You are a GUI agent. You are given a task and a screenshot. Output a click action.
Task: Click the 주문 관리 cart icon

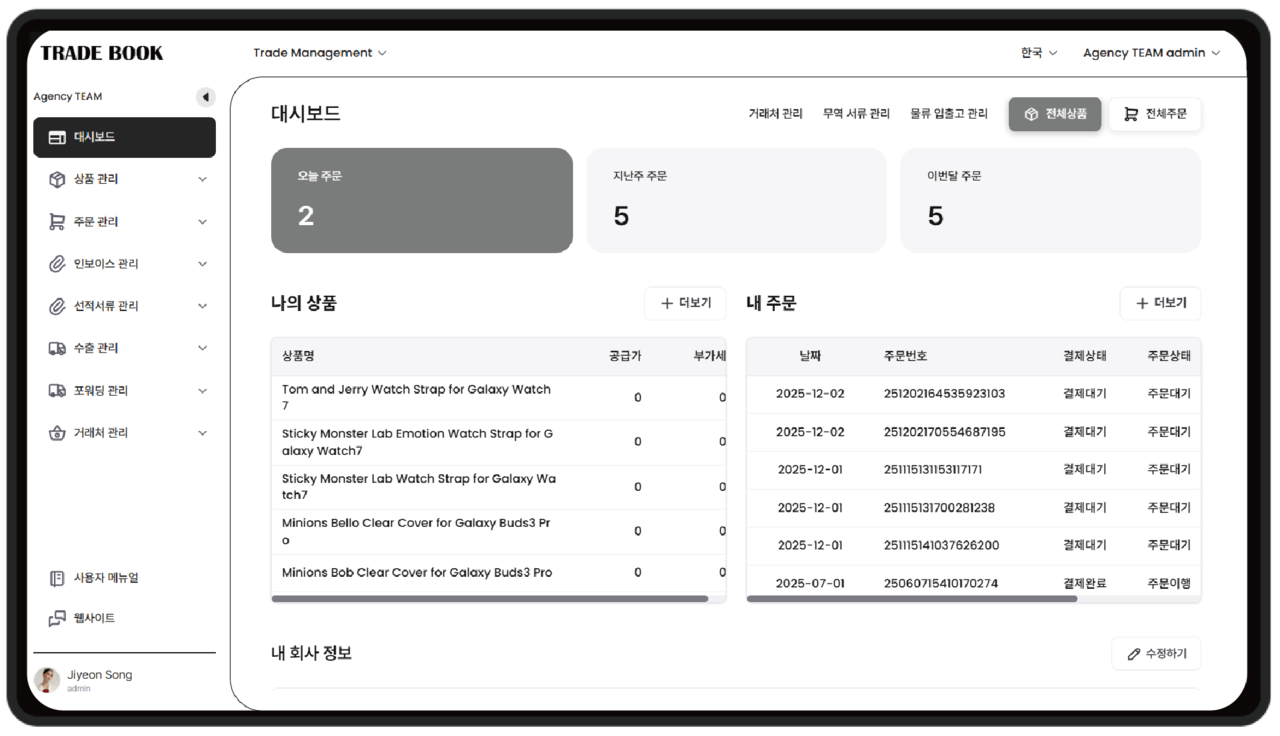pos(57,222)
